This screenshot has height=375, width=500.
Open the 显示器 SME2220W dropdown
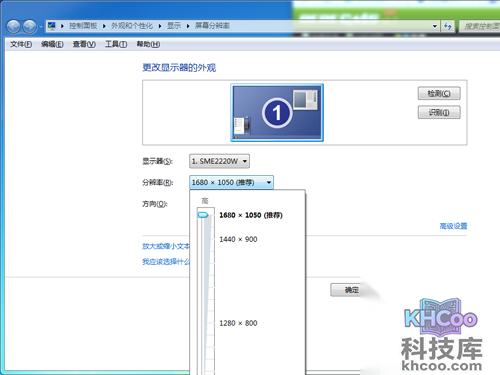219,161
